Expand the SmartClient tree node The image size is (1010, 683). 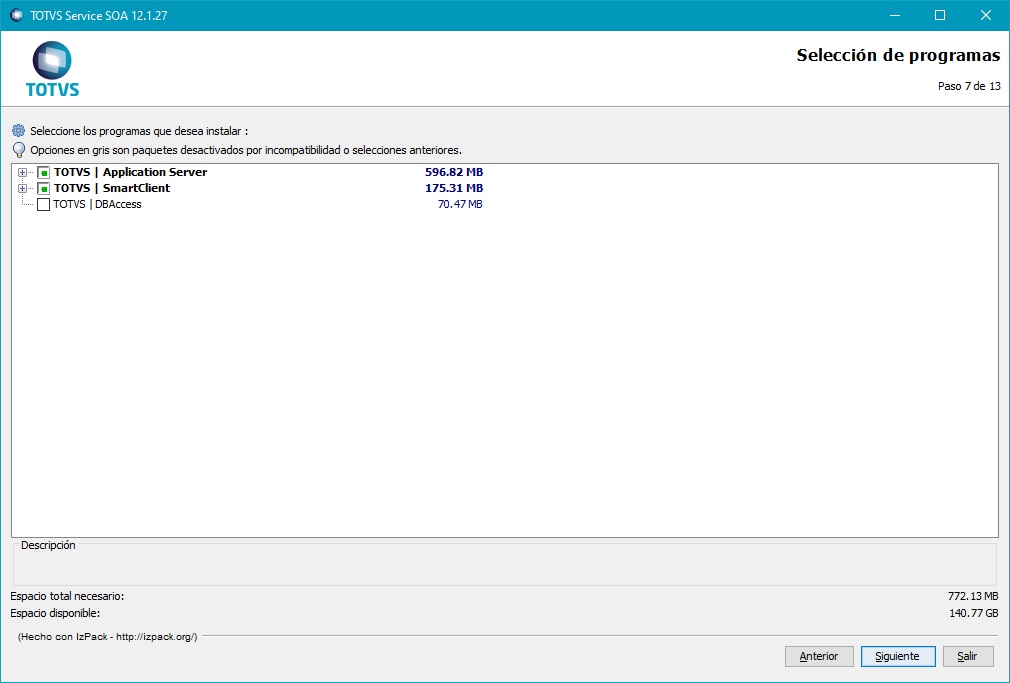(23, 189)
